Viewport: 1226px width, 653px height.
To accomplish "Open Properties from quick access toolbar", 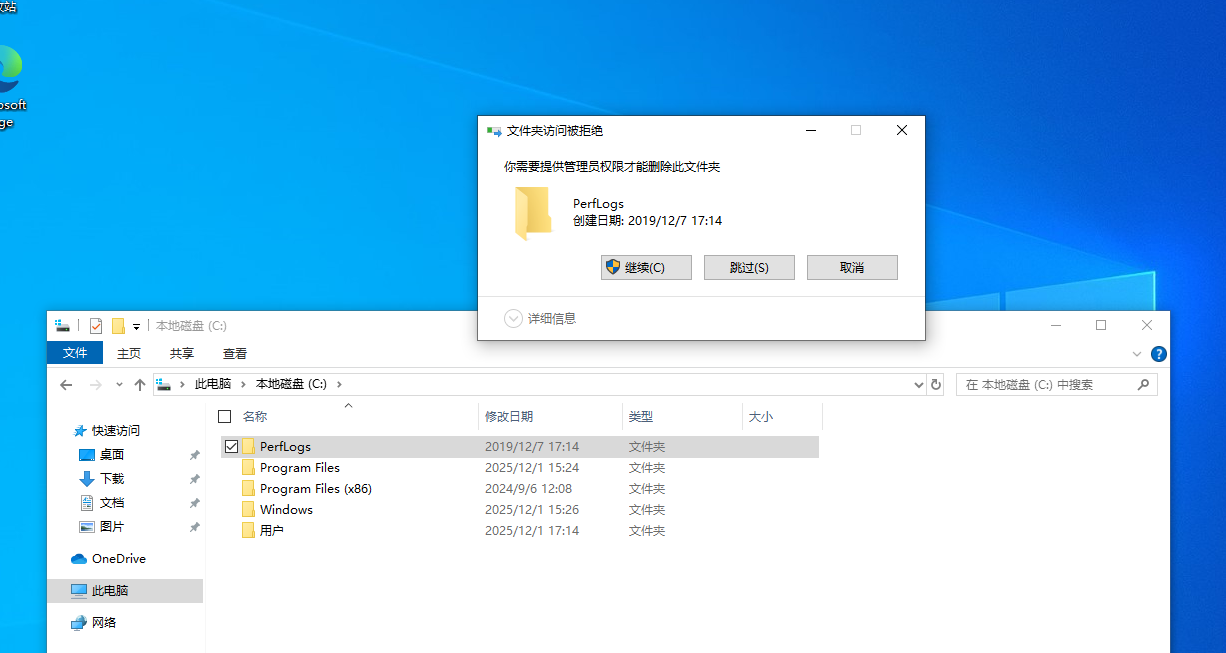I will click(95, 325).
